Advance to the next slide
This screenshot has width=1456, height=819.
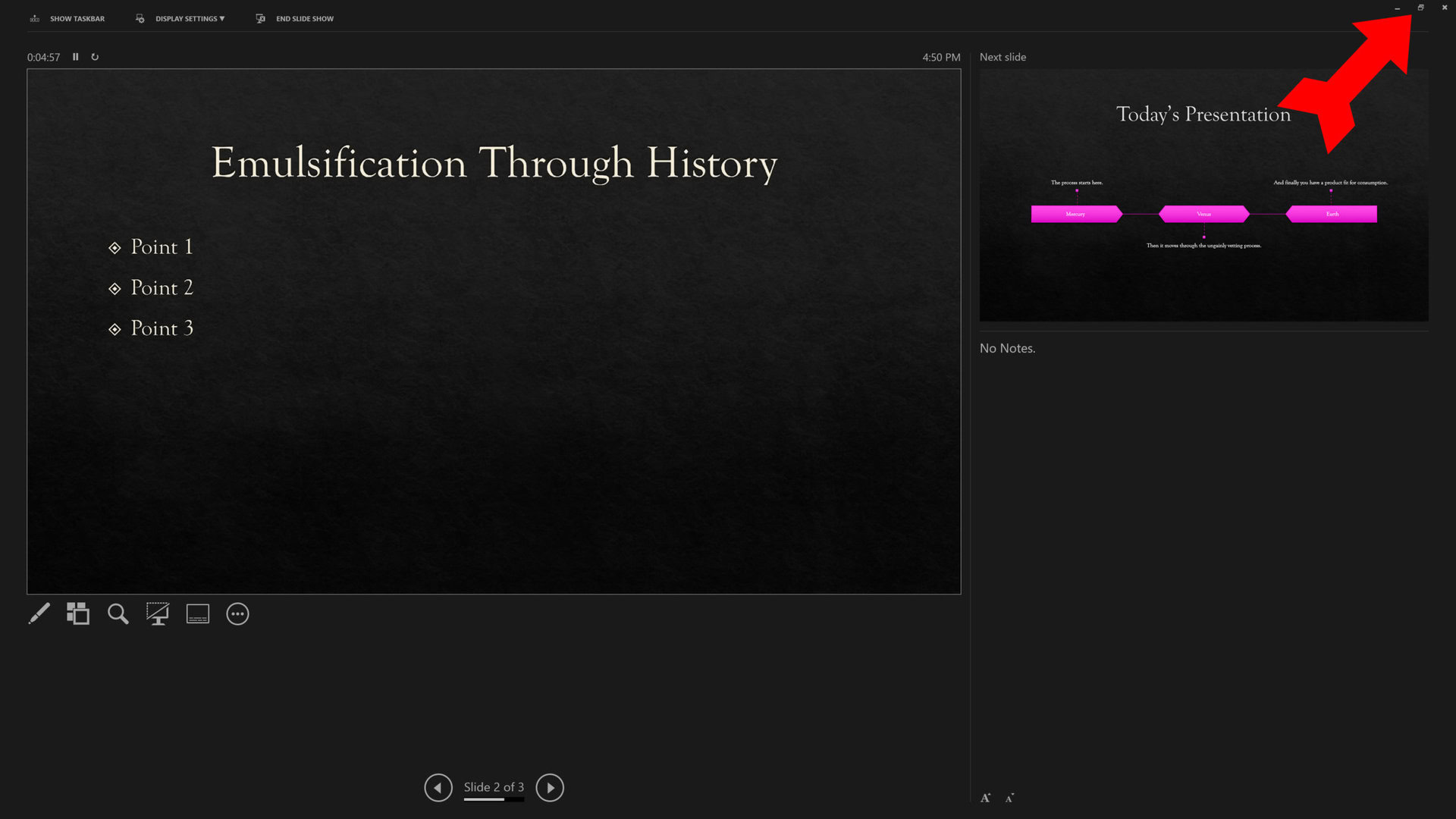(550, 787)
